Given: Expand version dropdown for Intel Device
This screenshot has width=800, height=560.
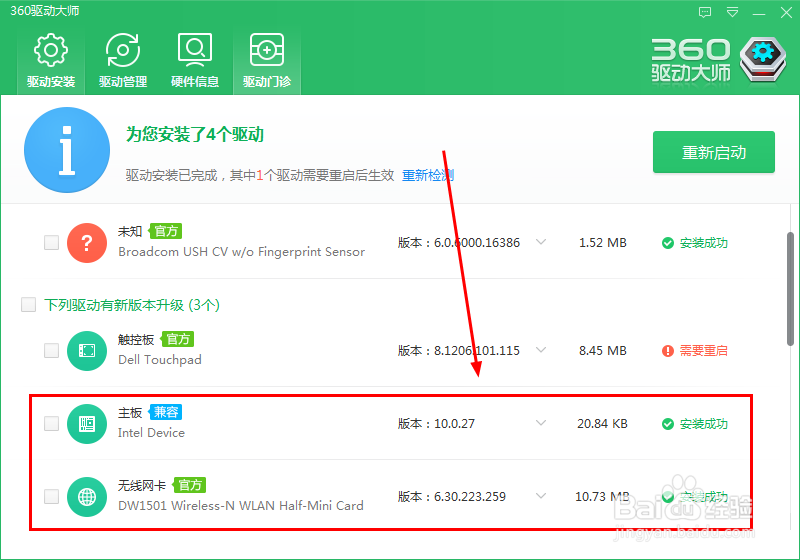Looking at the screenshot, I should point(541,423).
